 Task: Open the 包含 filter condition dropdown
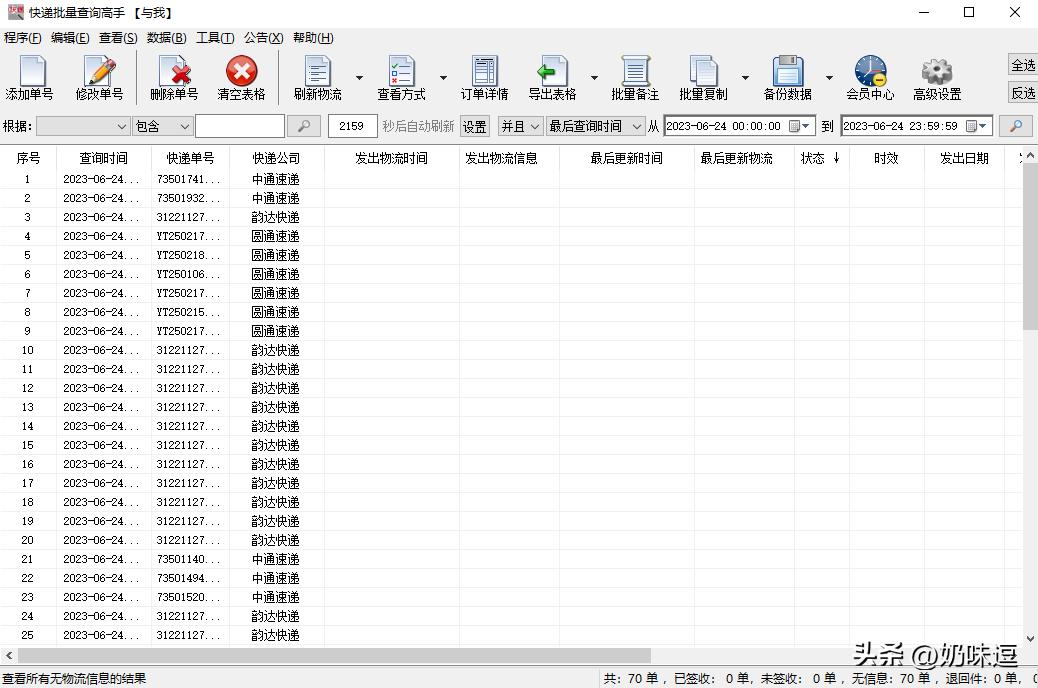tap(162, 126)
